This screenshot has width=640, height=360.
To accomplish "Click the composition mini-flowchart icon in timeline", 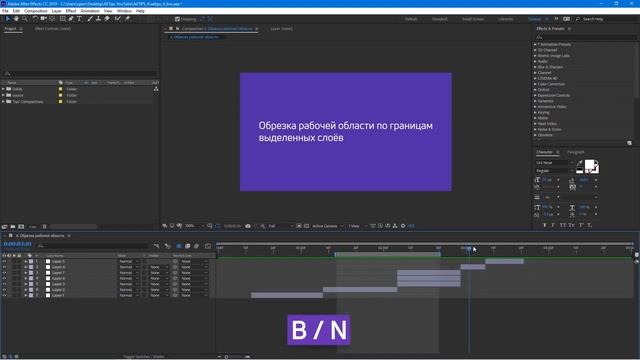I will (x=157, y=246).
